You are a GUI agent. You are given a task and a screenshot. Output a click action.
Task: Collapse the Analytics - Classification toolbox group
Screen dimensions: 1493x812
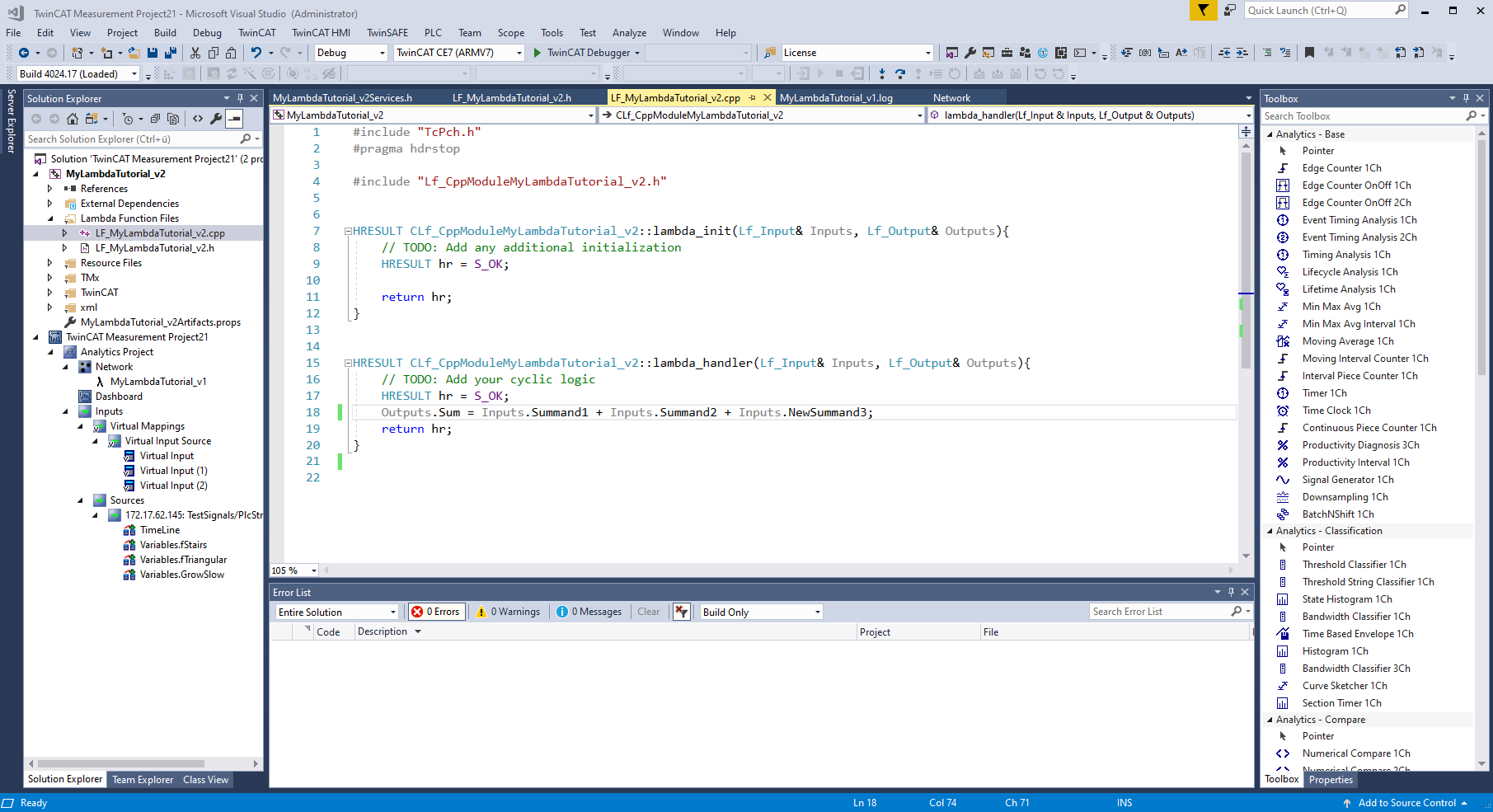tap(1270, 531)
